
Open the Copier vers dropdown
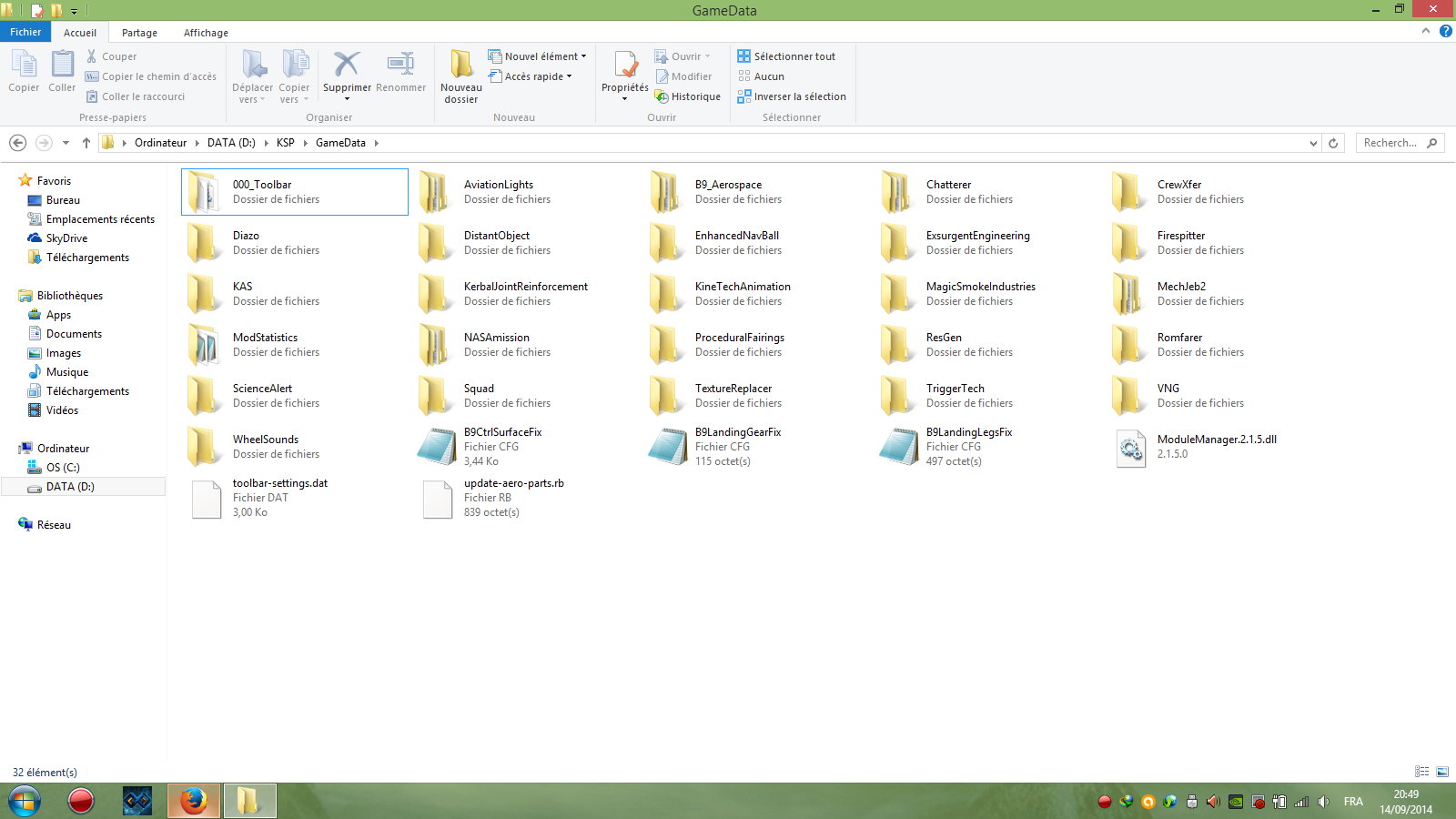click(x=294, y=76)
